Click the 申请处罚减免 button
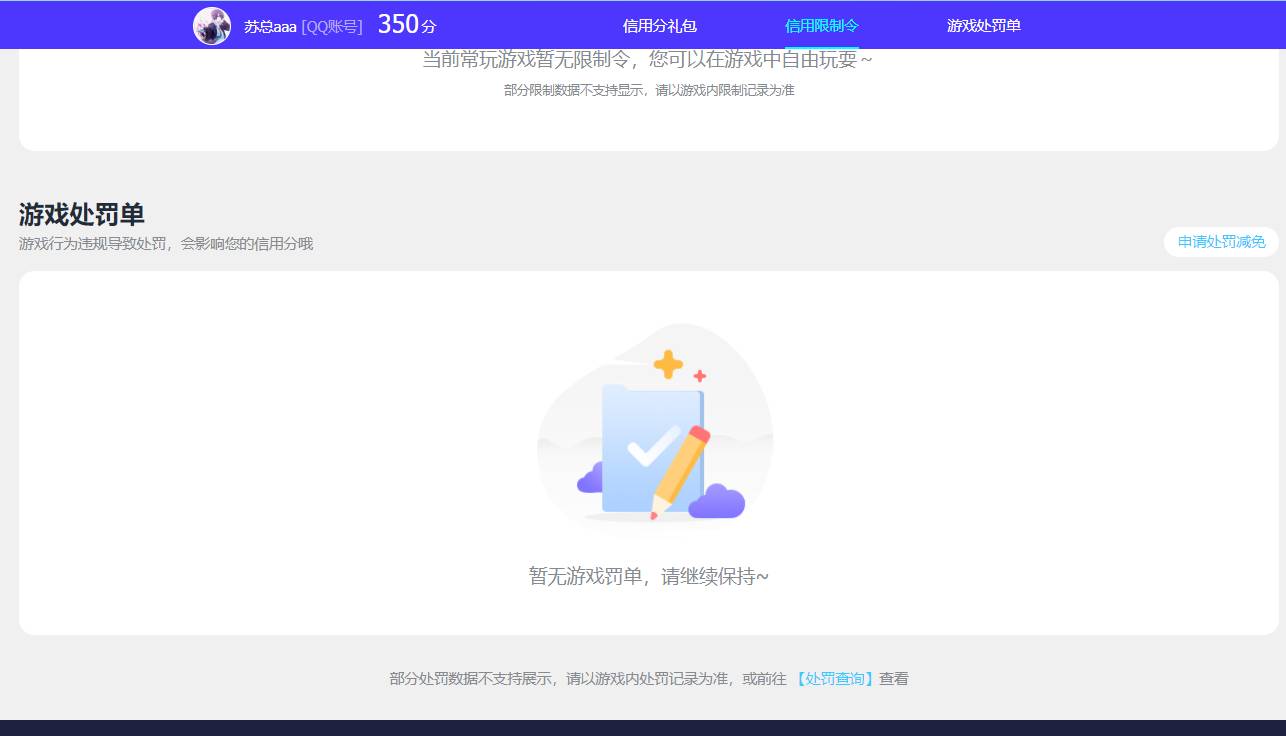This screenshot has width=1286, height=736. [x=1220, y=242]
